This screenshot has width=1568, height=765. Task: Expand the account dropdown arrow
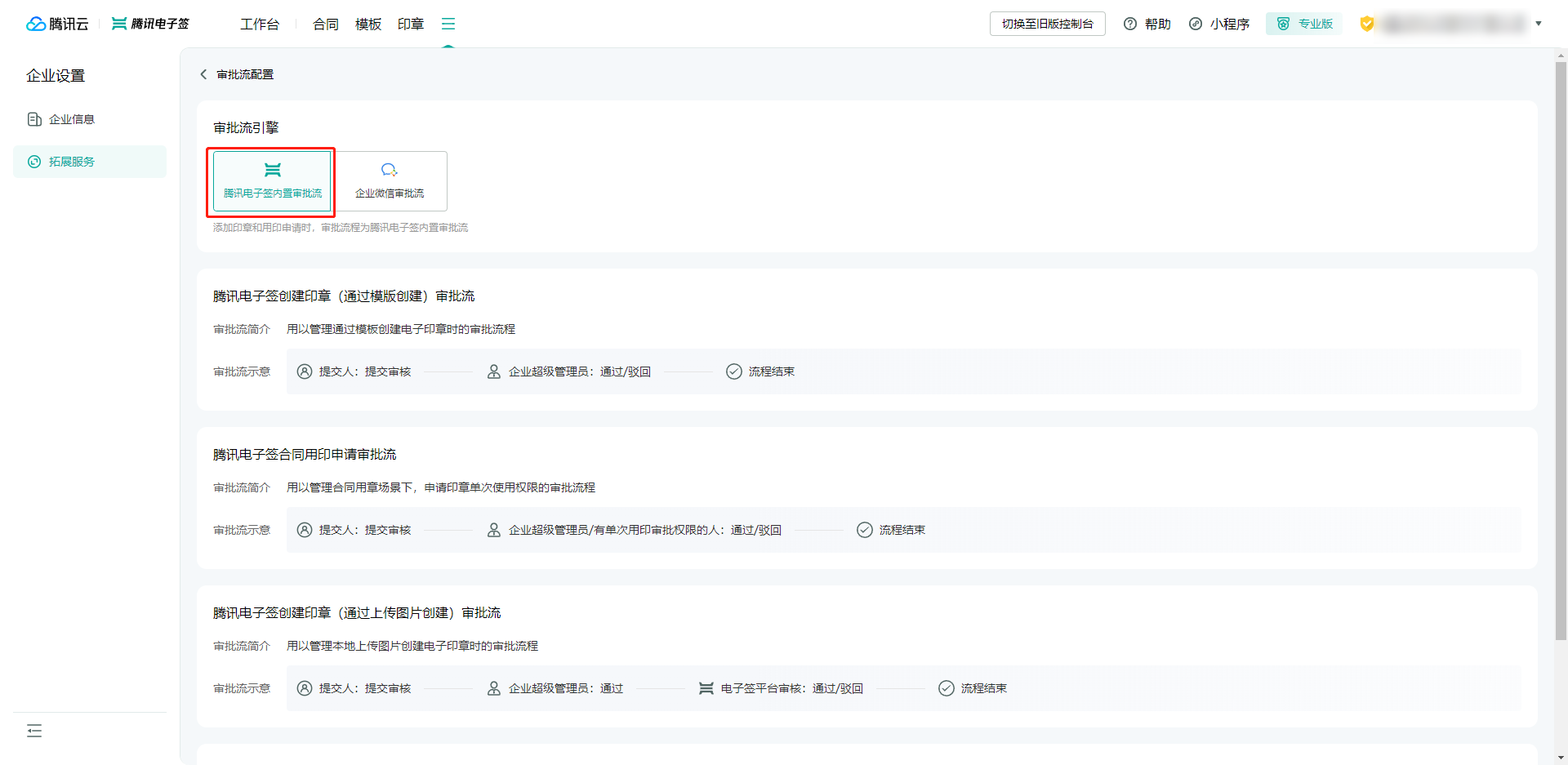1539,24
